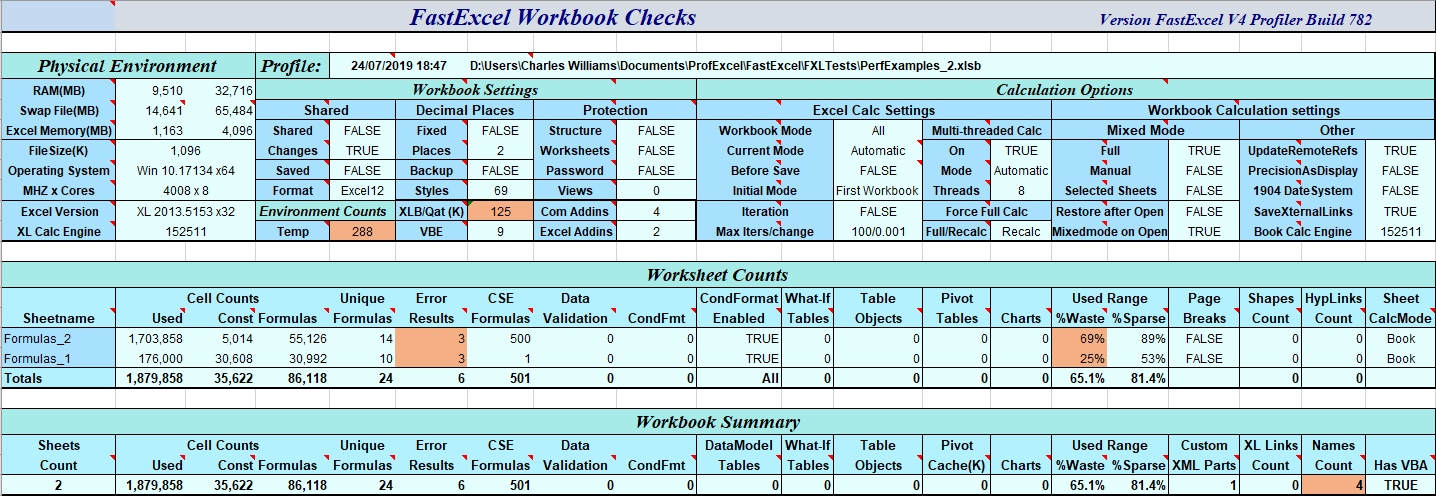Click the 25% waste cell for Formulas_1
The image size is (1436, 496).
click(1081, 358)
